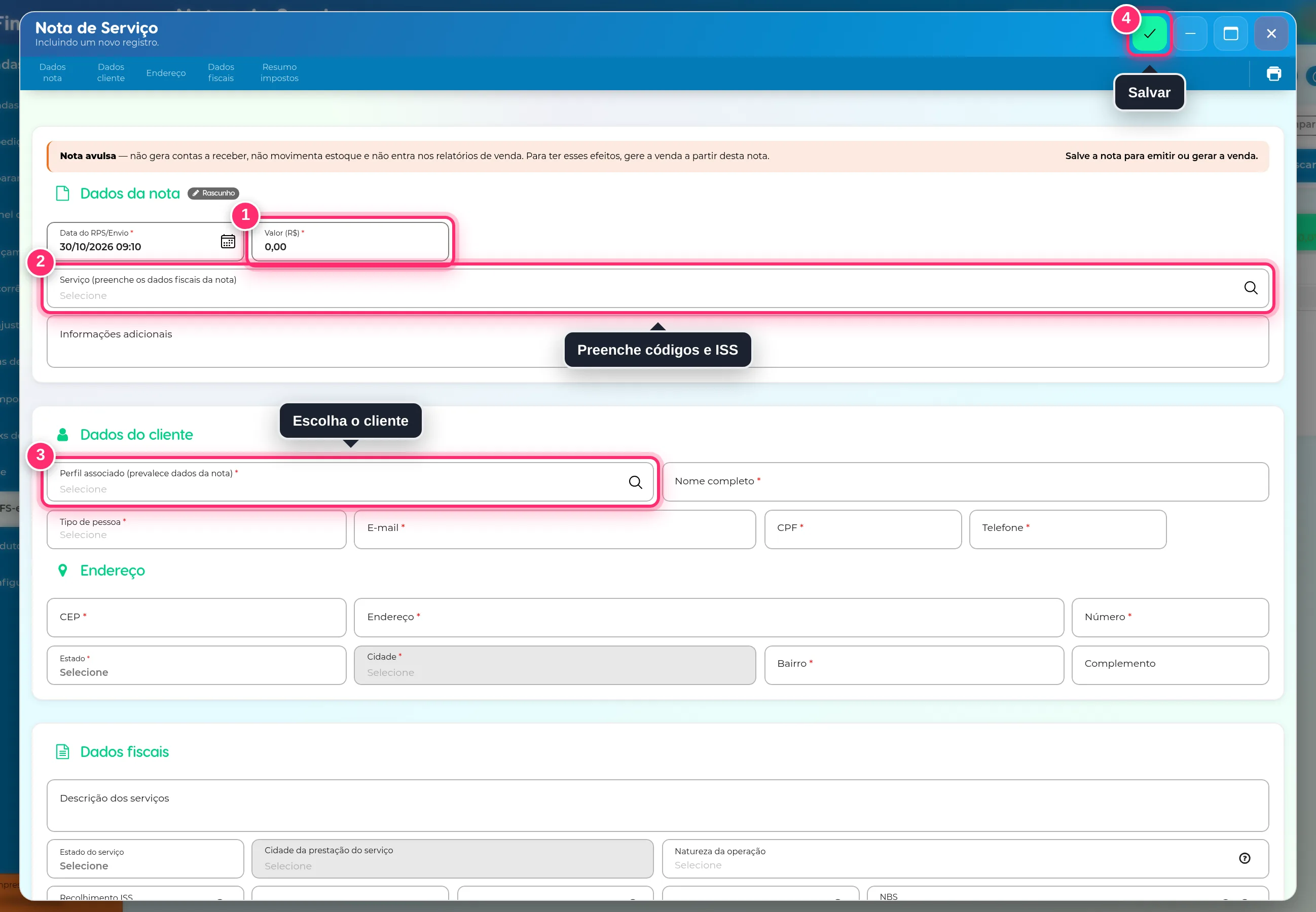Close the Nota de Serviço window
This screenshot has height=912, width=1316.
[x=1271, y=34]
